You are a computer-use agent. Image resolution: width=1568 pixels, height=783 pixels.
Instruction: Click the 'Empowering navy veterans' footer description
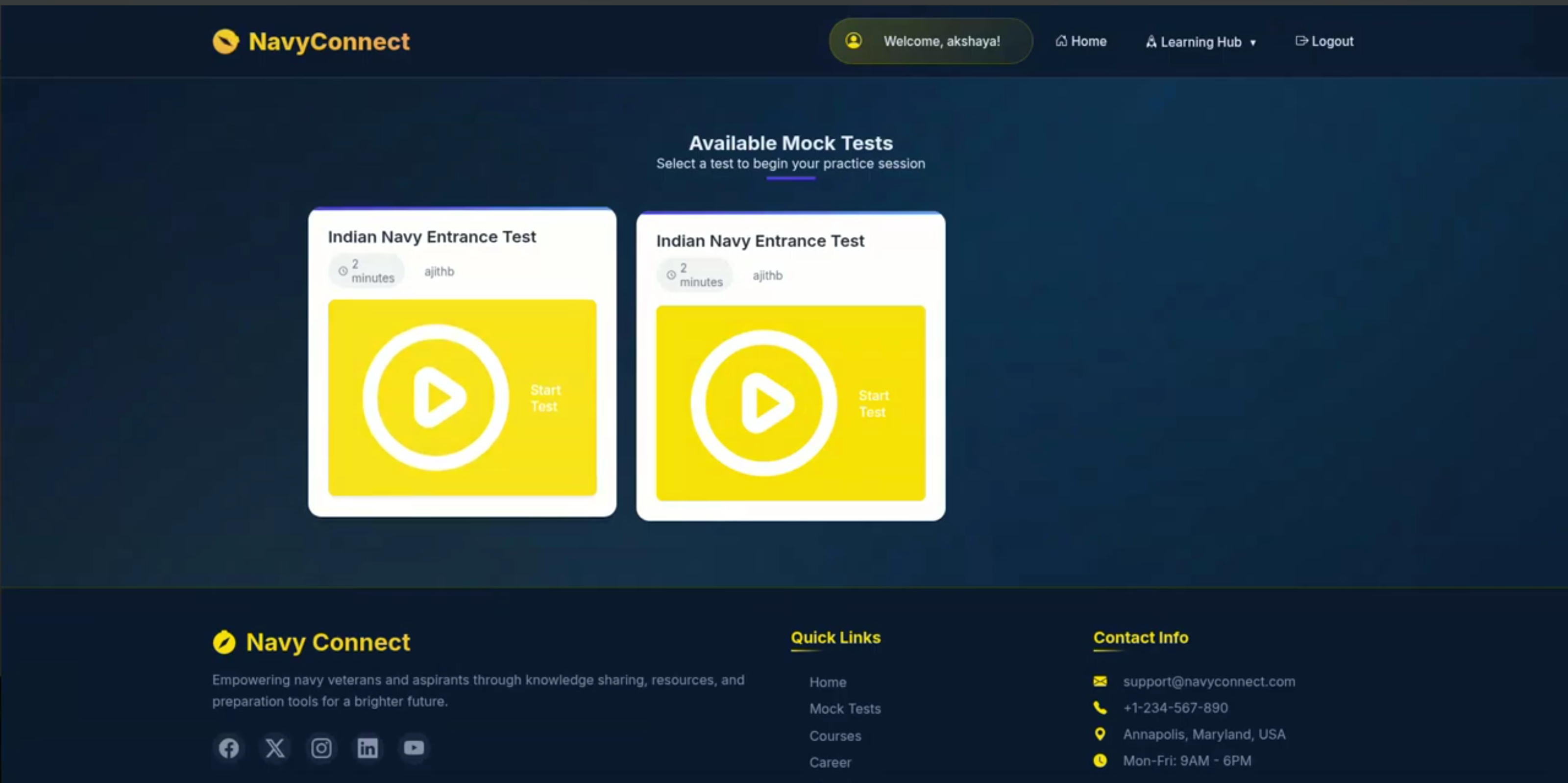click(478, 690)
